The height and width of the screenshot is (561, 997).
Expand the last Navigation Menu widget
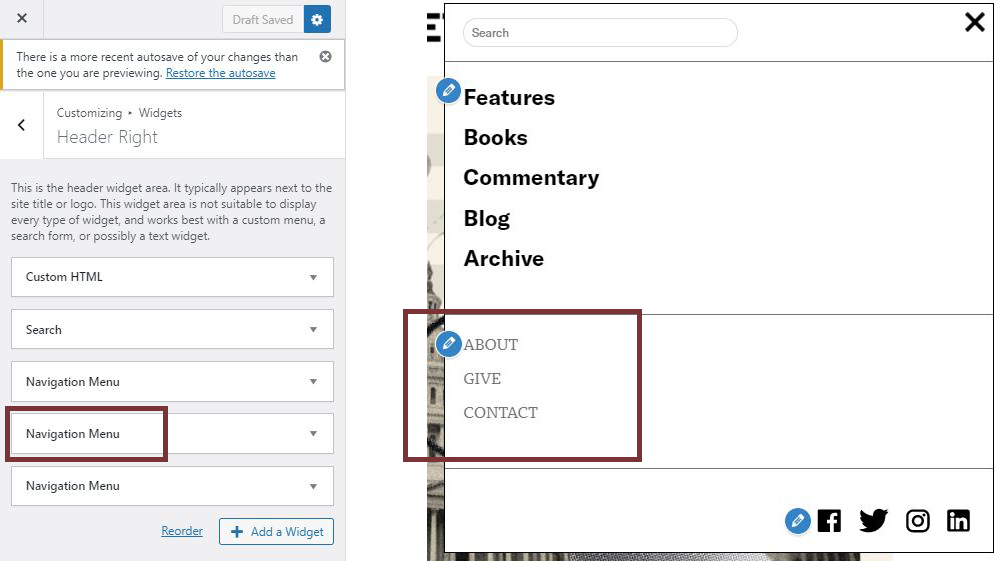(172, 486)
